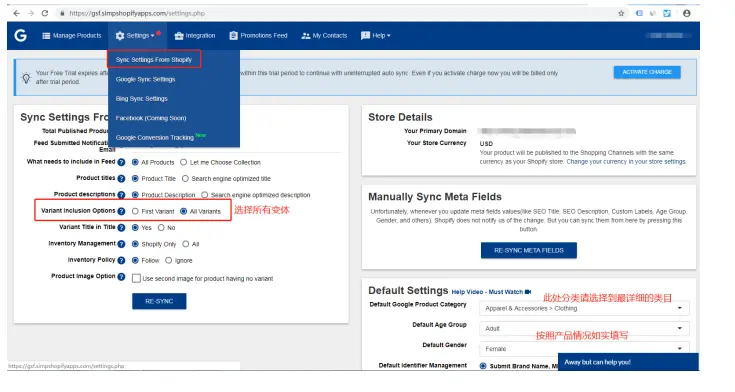The height and width of the screenshot is (392, 735).
Task: Open the Default Gender dropdown
Action: point(584,348)
